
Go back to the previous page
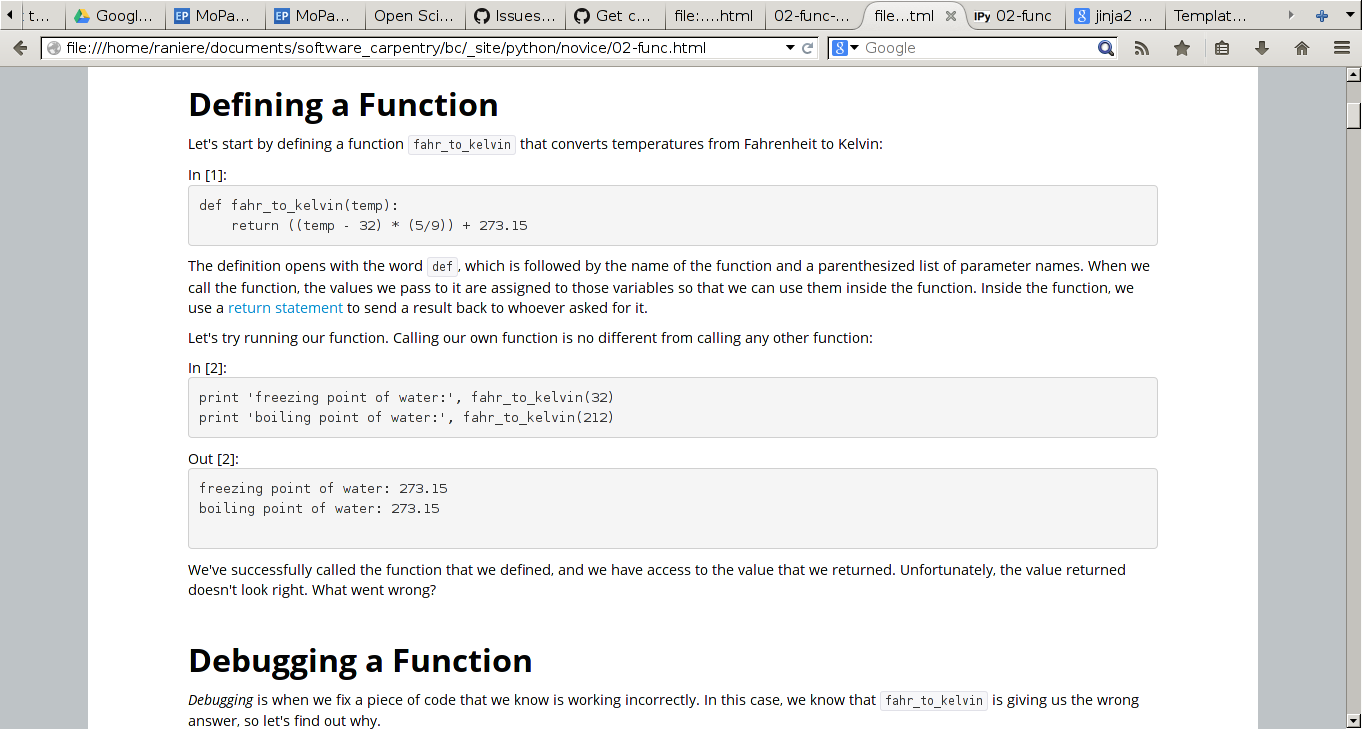pos(20,48)
